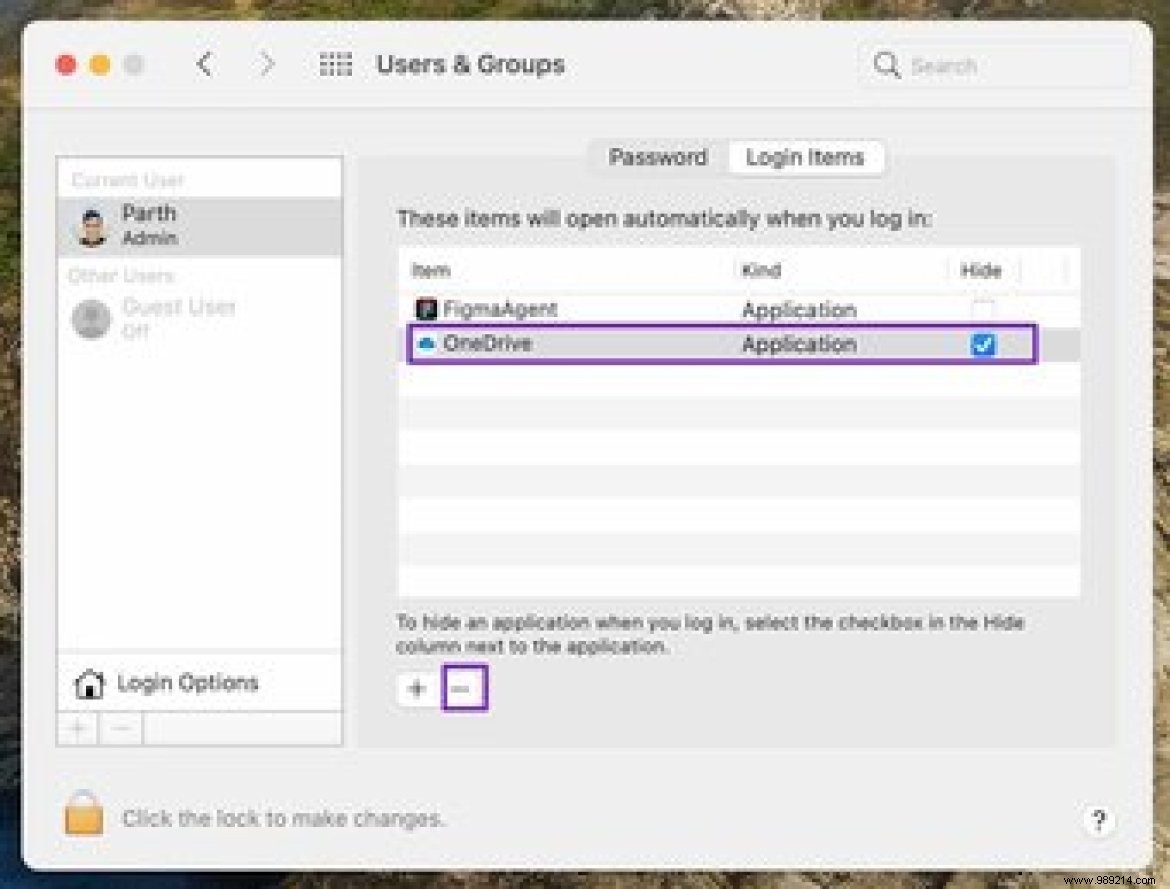Click the Login Options home icon
The width and height of the screenshot is (1170, 889).
[x=91, y=682]
